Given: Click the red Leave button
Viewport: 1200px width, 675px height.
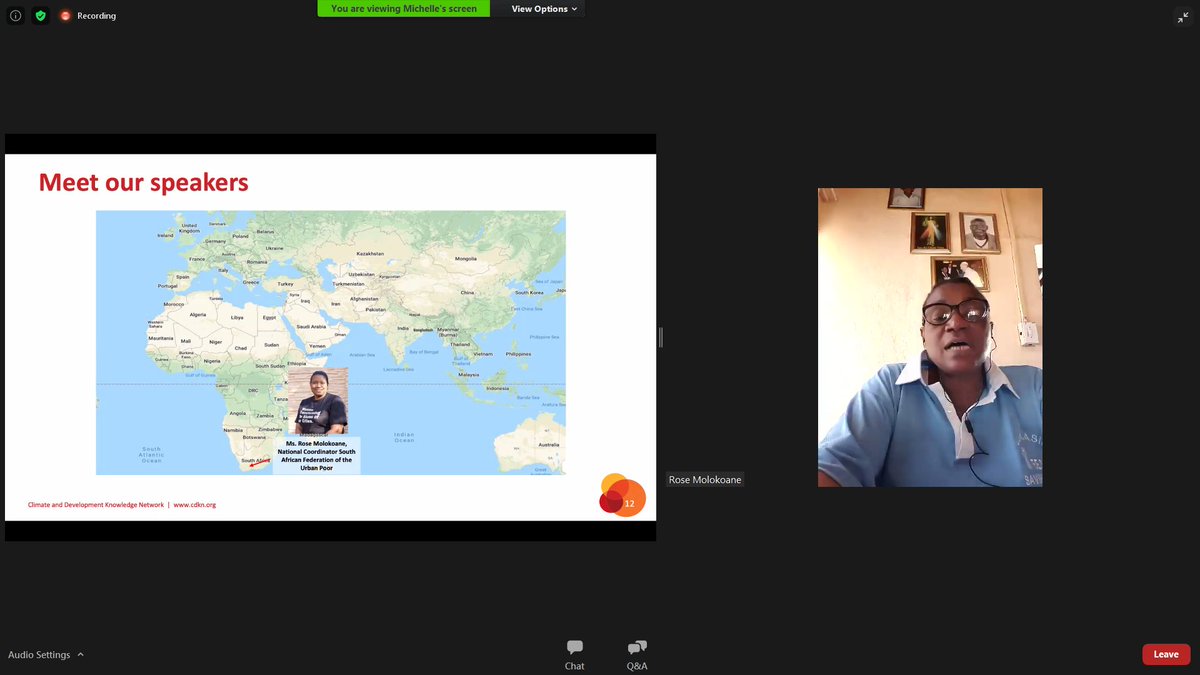Looking at the screenshot, I should click(1166, 654).
